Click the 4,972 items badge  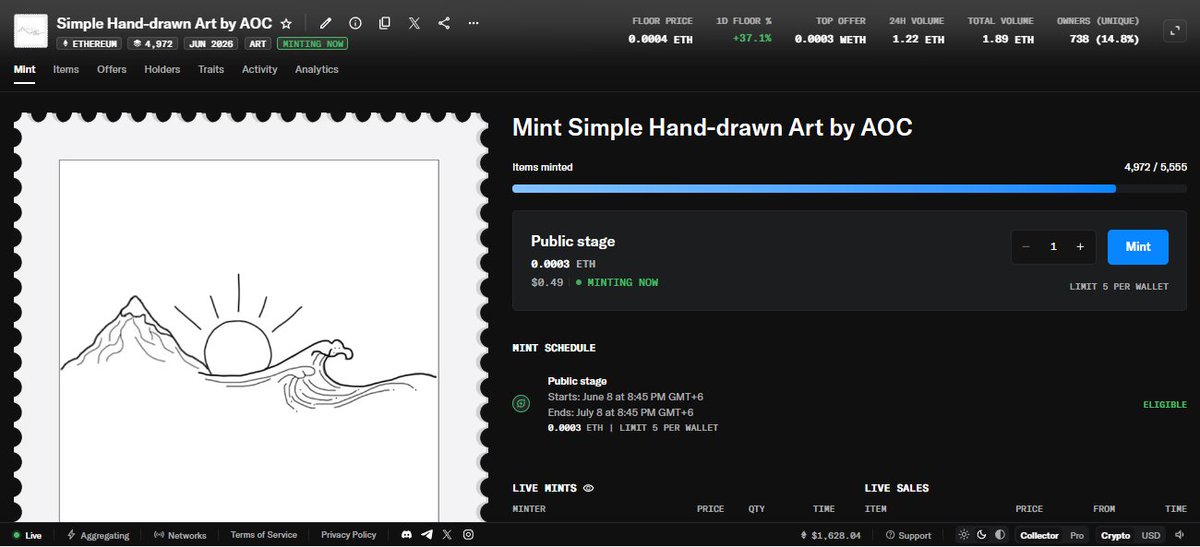pos(151,44)
